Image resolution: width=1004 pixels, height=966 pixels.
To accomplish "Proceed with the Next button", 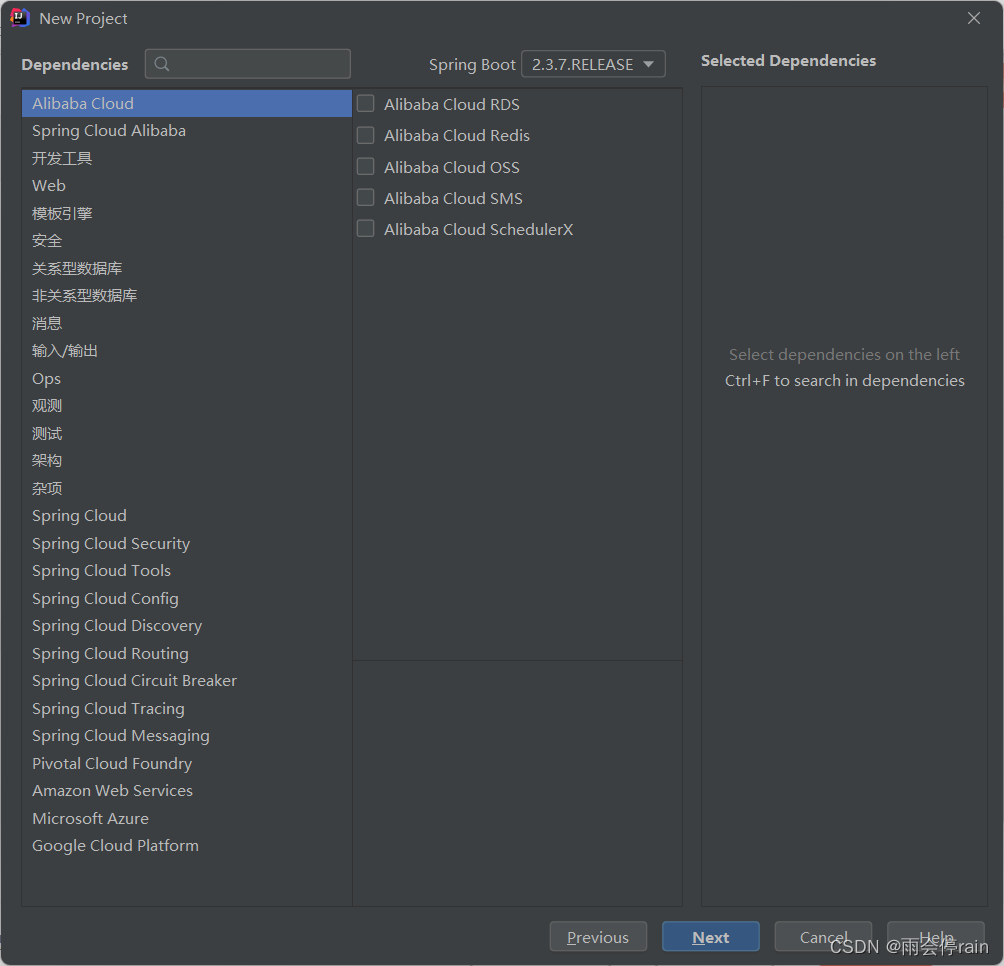I will 711,937.
